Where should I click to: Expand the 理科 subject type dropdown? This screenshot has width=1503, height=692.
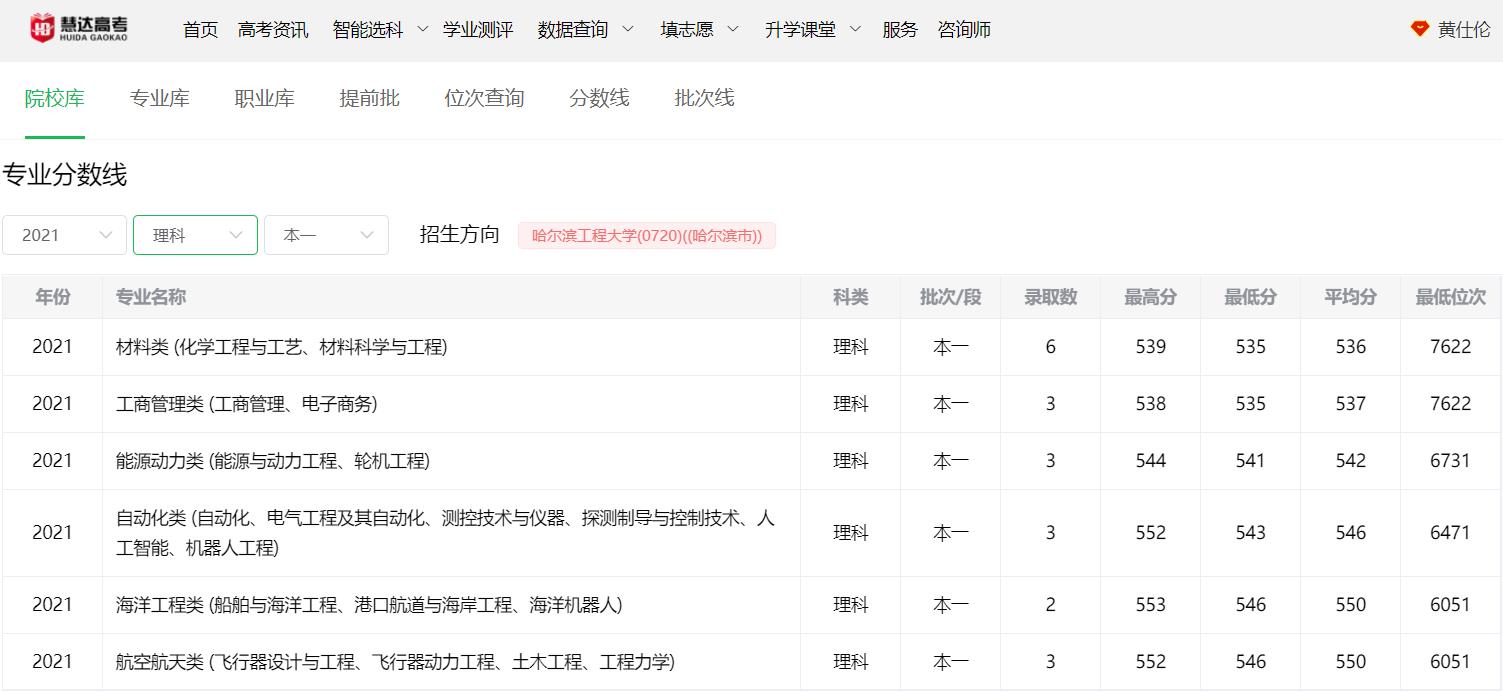(x=195, y=235)
